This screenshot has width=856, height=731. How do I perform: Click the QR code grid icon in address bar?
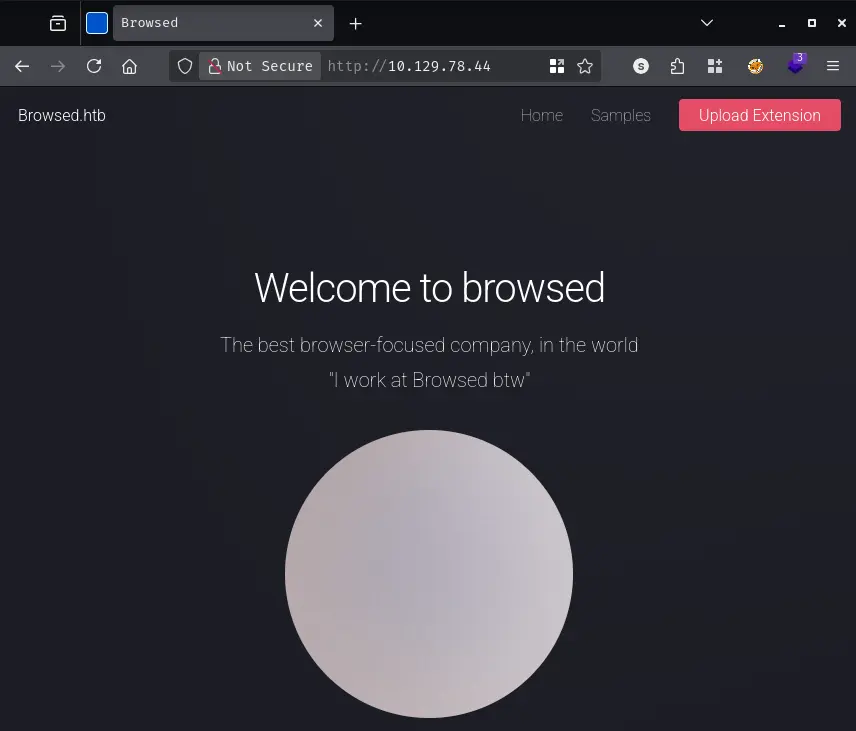pos(557,66)
